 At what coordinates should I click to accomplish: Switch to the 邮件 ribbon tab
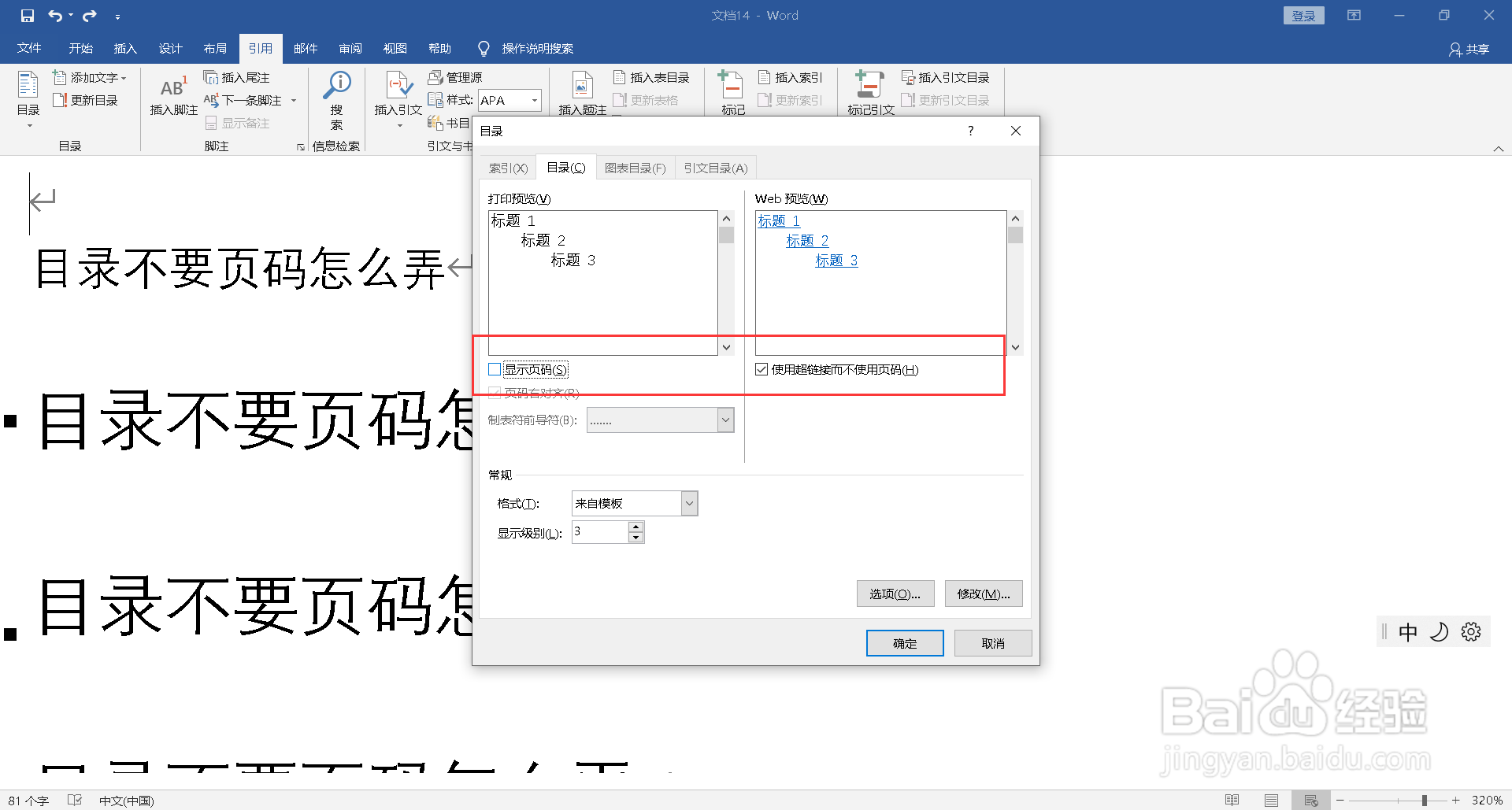(306, 48)
